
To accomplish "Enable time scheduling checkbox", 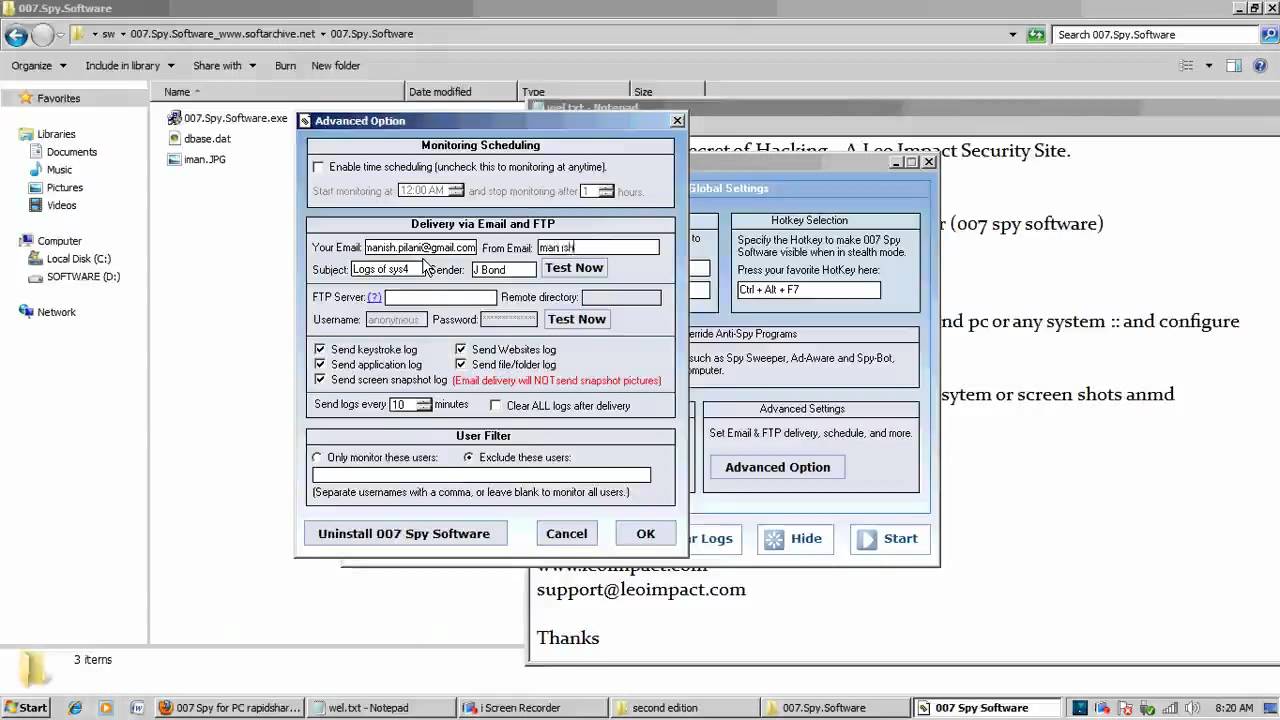I will (x=319, y=167).
